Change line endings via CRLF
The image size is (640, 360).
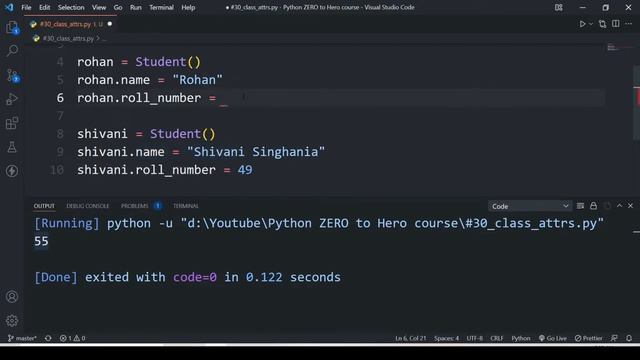coord(497,338)
